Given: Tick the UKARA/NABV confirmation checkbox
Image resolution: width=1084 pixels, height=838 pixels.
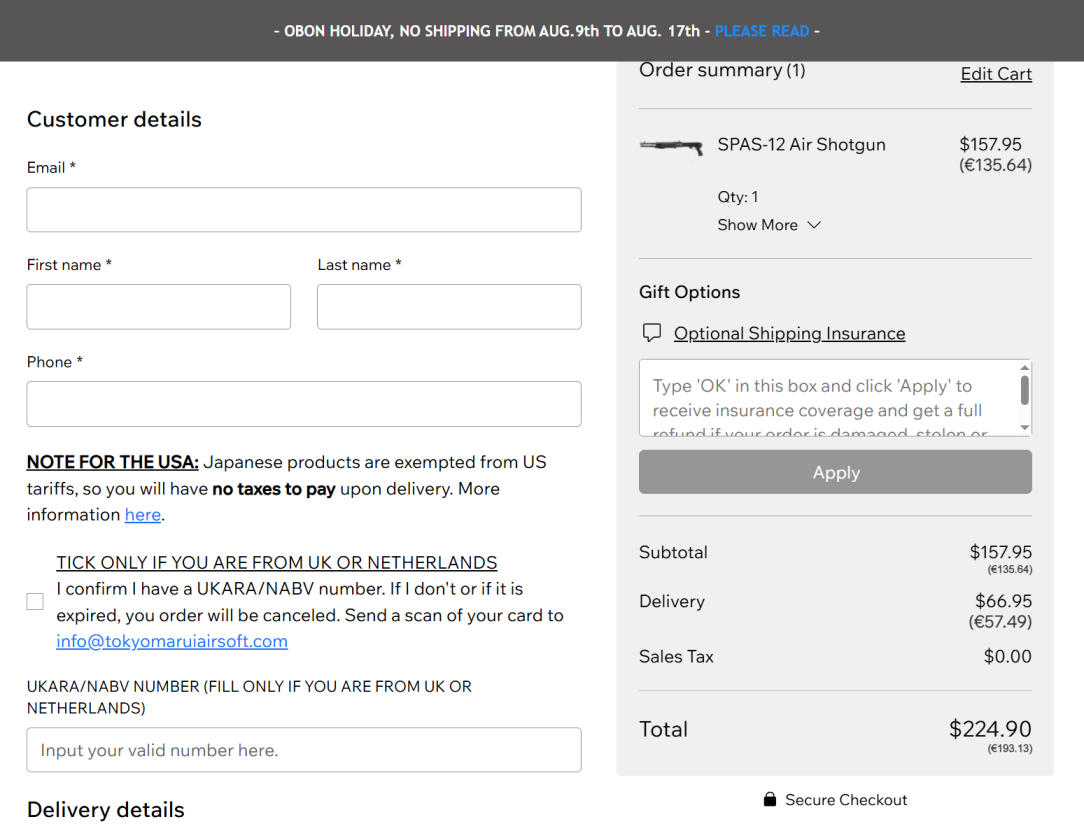Looking at the screenshot, I should pyautogui.click(x=35, y=602).
